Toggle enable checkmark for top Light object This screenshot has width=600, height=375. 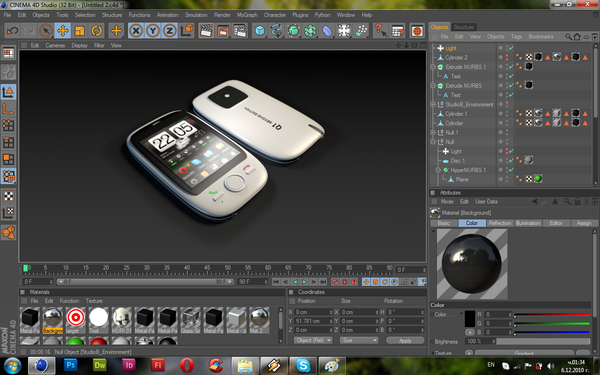[511, 48]
